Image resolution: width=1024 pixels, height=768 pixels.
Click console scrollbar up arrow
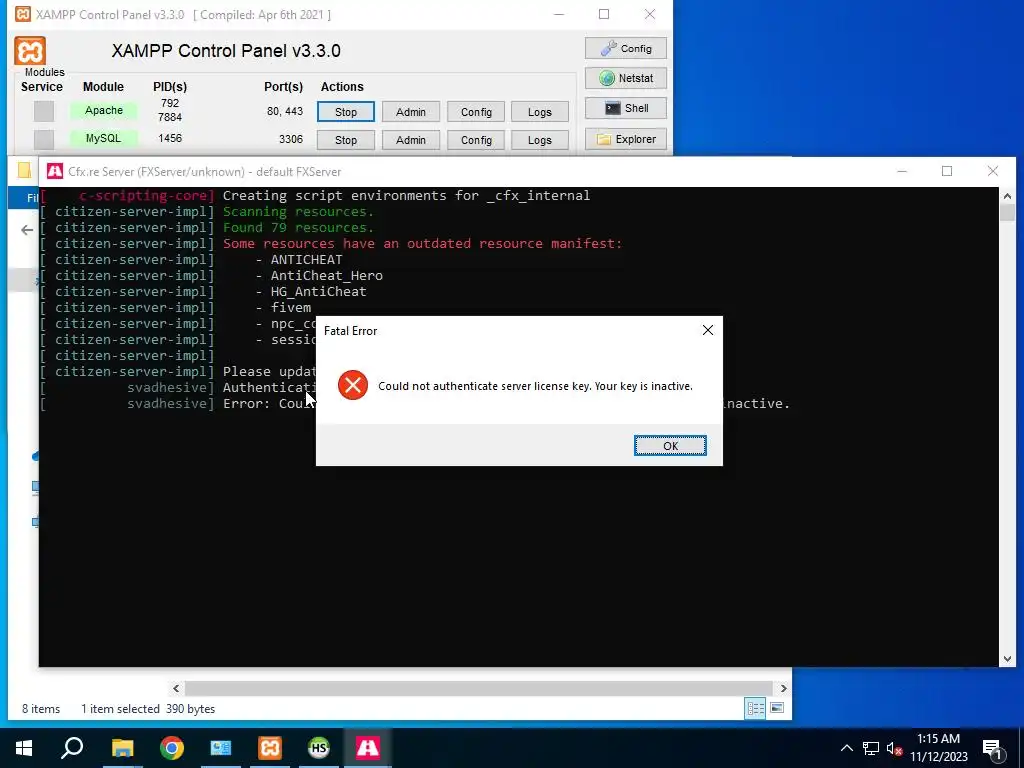[x=1007, y=195]
